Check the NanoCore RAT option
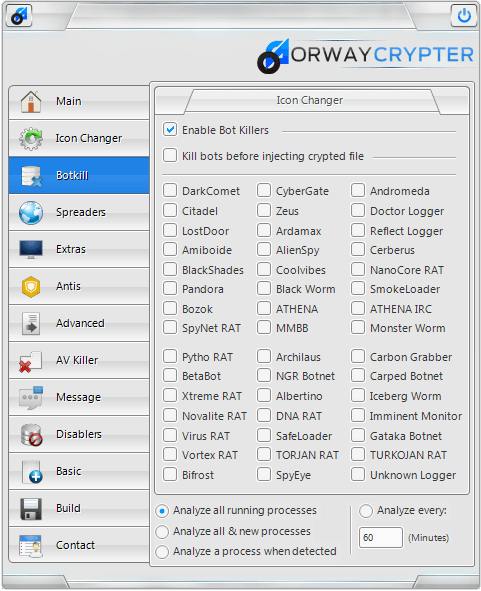Image resolution: width=481 pixels, height=591 pixels. click(358, 269)
